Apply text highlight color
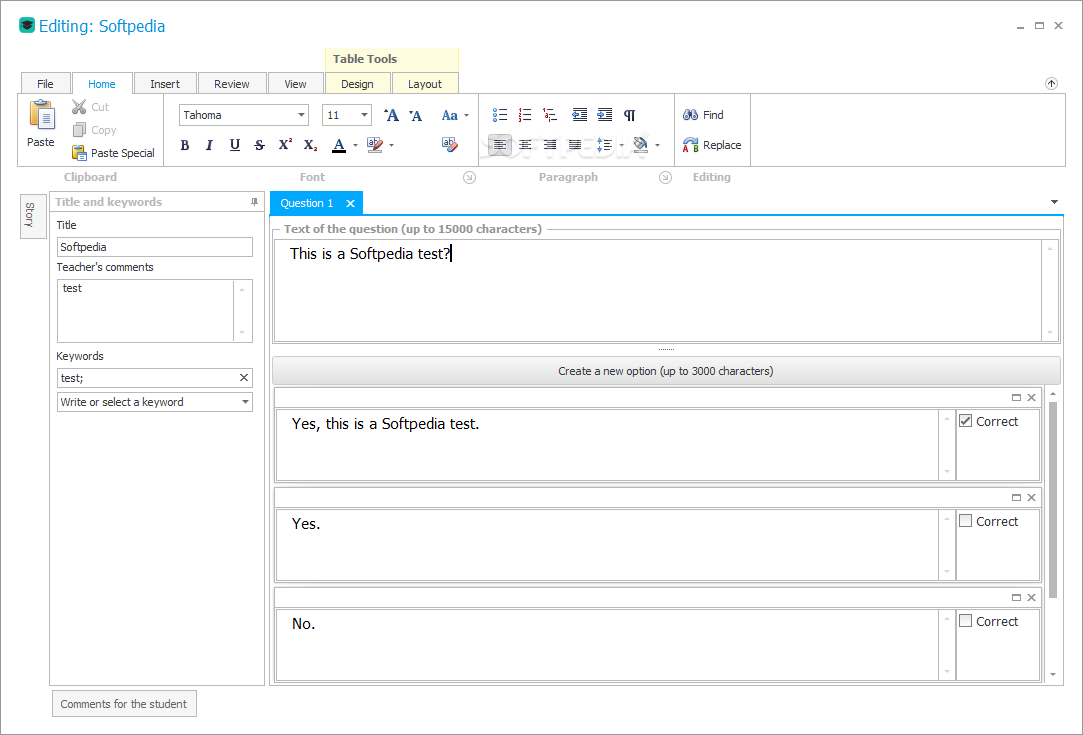 [x=375, y=145]
